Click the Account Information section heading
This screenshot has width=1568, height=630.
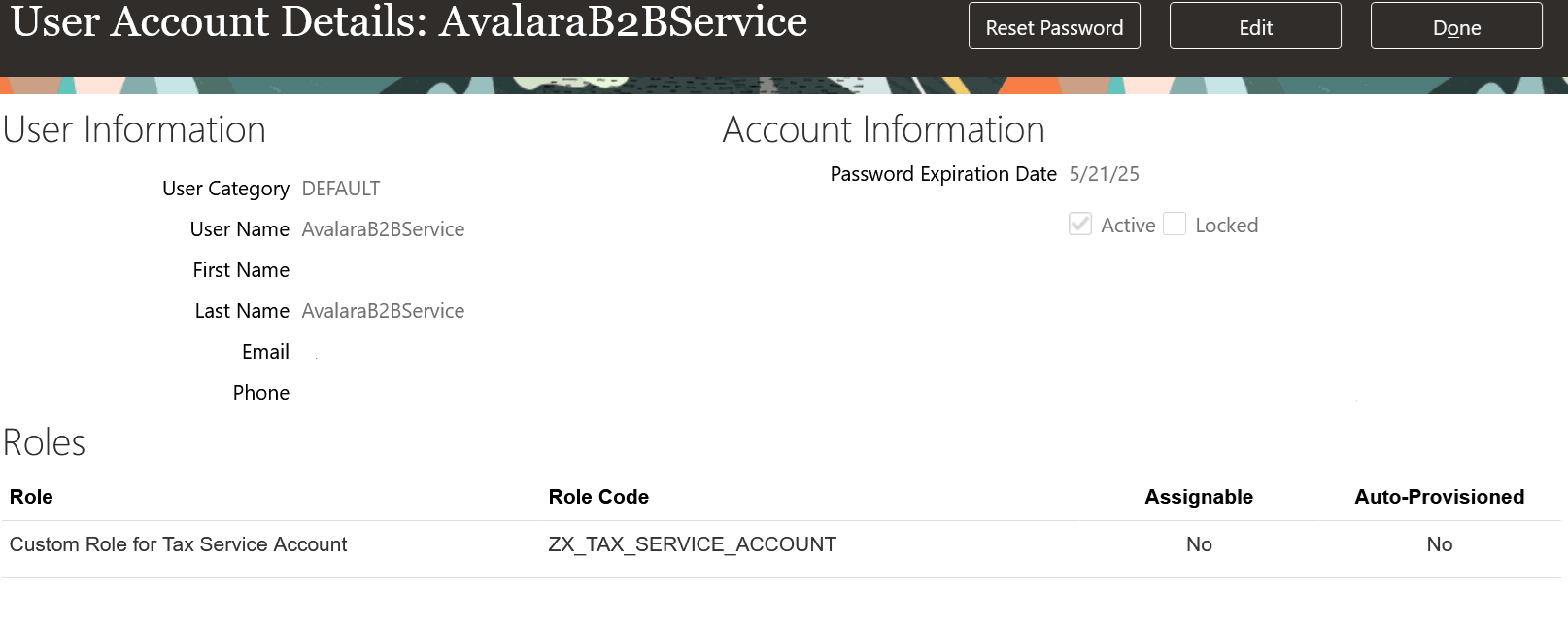883,130
